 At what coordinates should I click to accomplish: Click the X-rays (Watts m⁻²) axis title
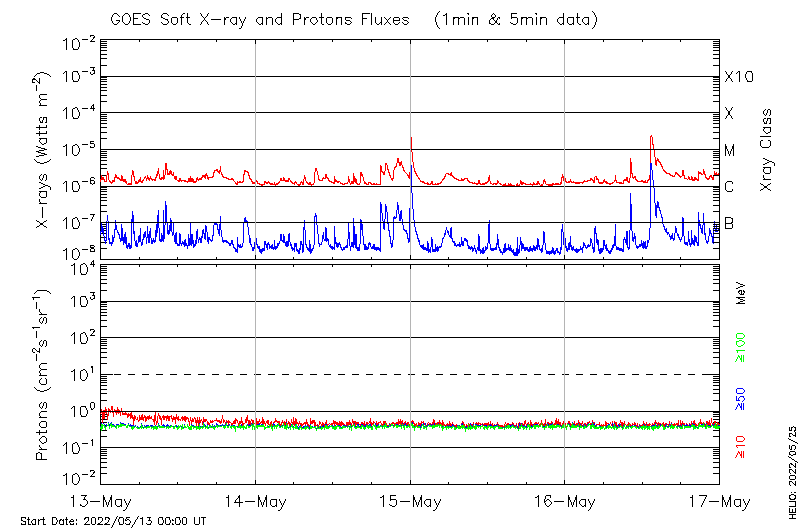point(43,150)
